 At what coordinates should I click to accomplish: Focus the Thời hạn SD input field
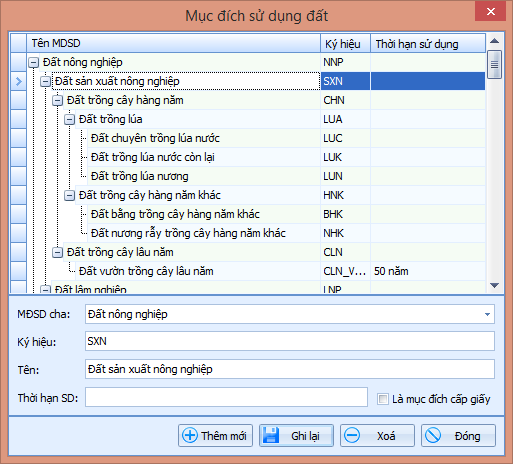[226, 397]
